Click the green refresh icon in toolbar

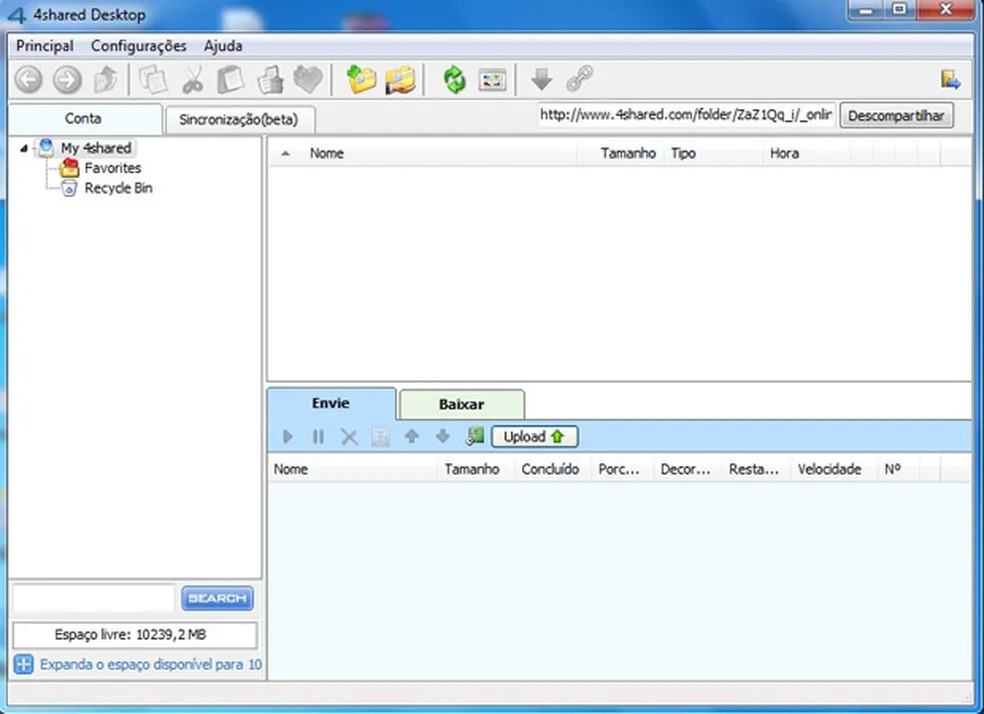pos(455,80)
